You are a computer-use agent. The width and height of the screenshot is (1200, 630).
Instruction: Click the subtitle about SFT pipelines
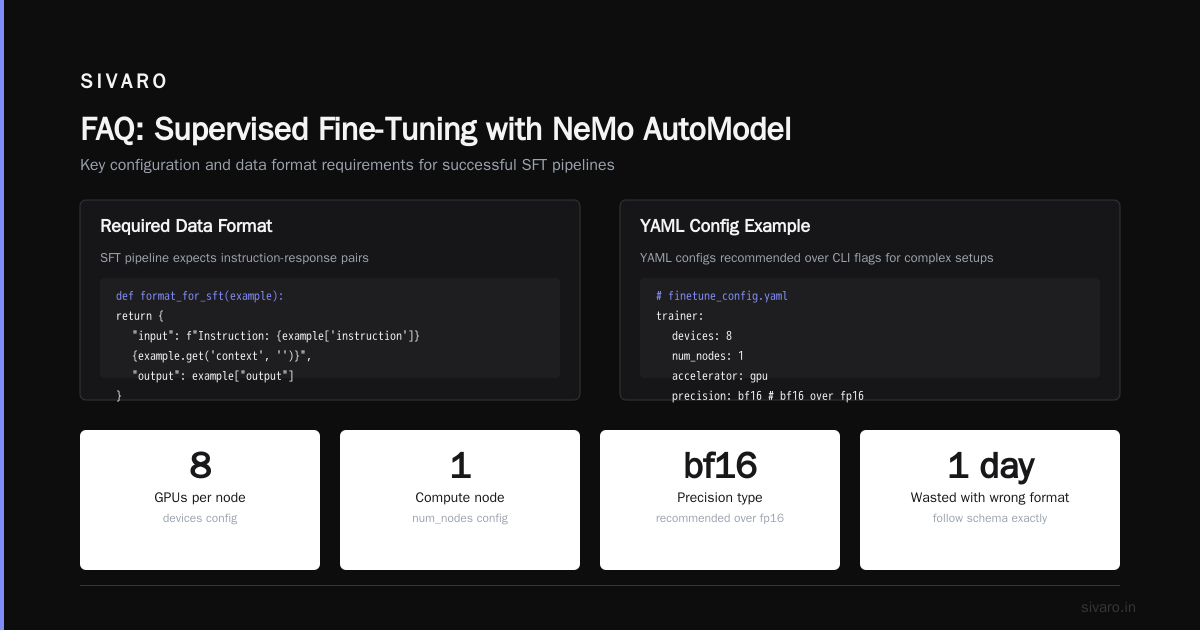coord(347,165)
